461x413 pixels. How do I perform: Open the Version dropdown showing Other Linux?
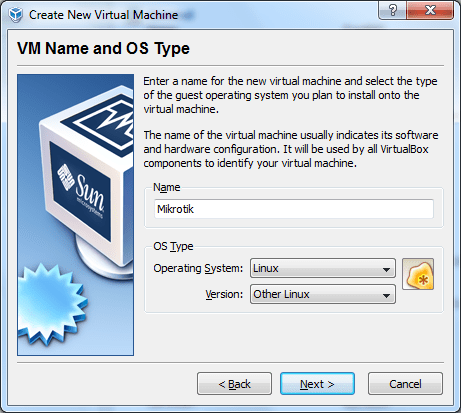point(323,294)
